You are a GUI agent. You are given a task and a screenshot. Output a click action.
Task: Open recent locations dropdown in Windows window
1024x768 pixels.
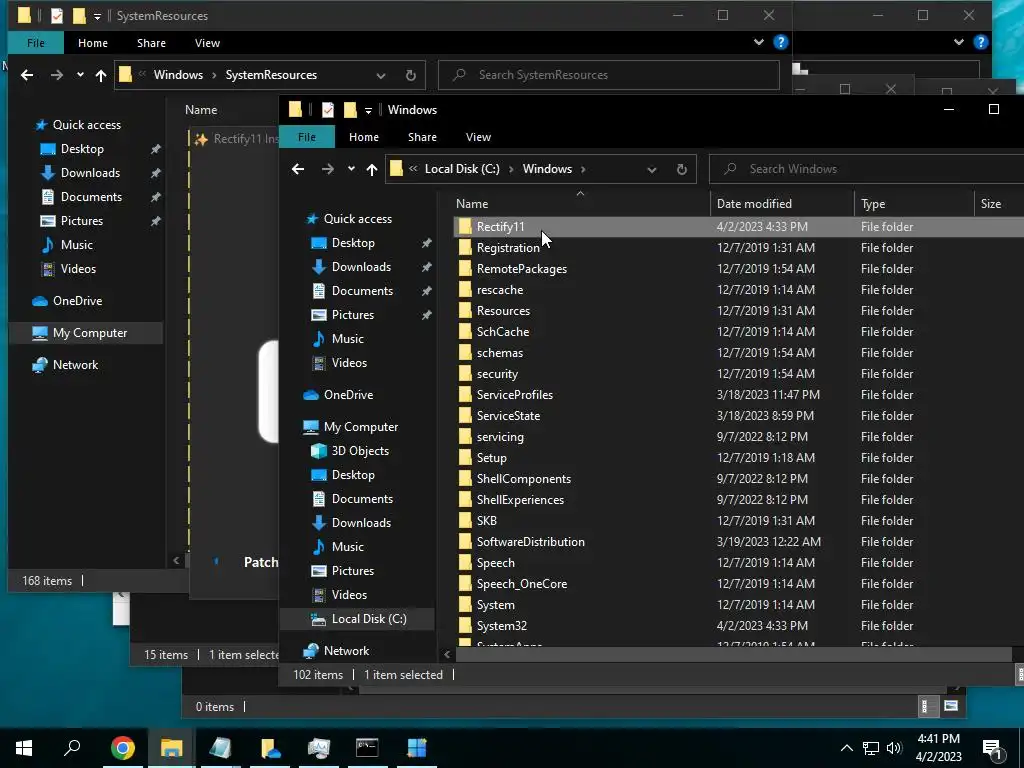[x=351, y=168]
